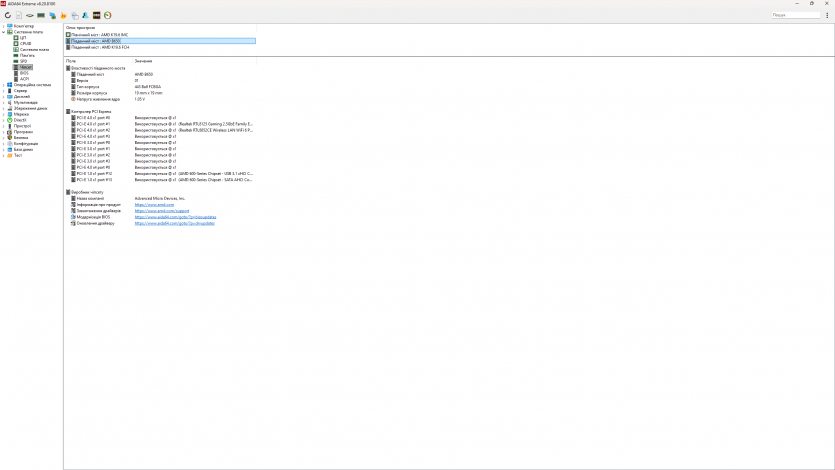Screen dimensions: 835x470
Task: Expand the DirectX tree node
Action: [3, 120]
